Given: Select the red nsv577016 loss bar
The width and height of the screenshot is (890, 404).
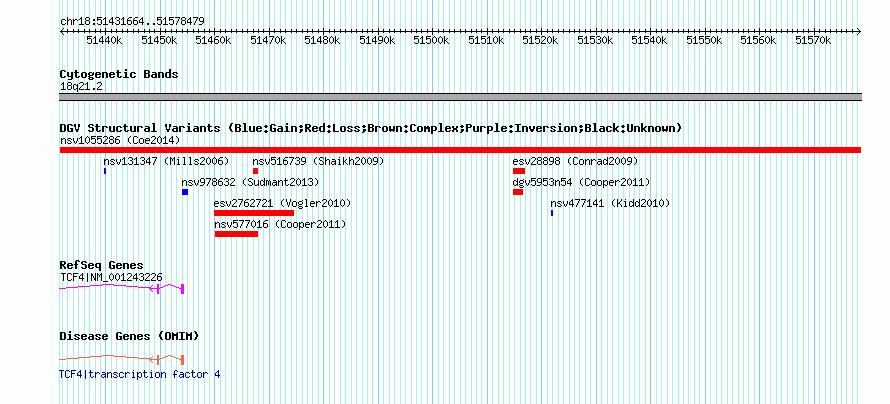Looking at the screenshot, I should (x=236, y=234).
